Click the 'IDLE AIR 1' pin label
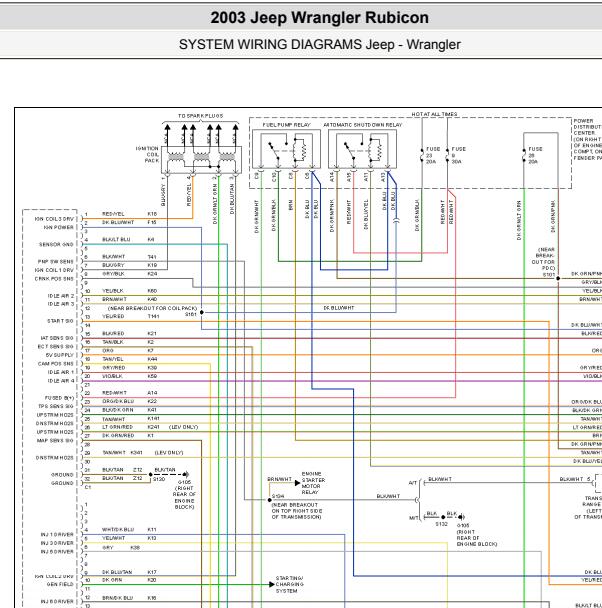Screen dimensions: 602x608 coord(61,372)
